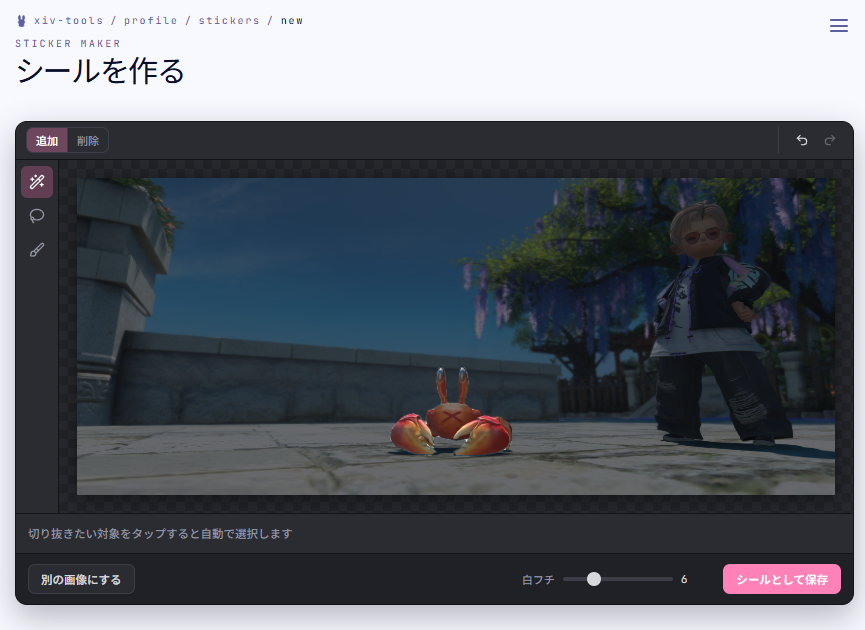Undo the last edit

(802, 140)
